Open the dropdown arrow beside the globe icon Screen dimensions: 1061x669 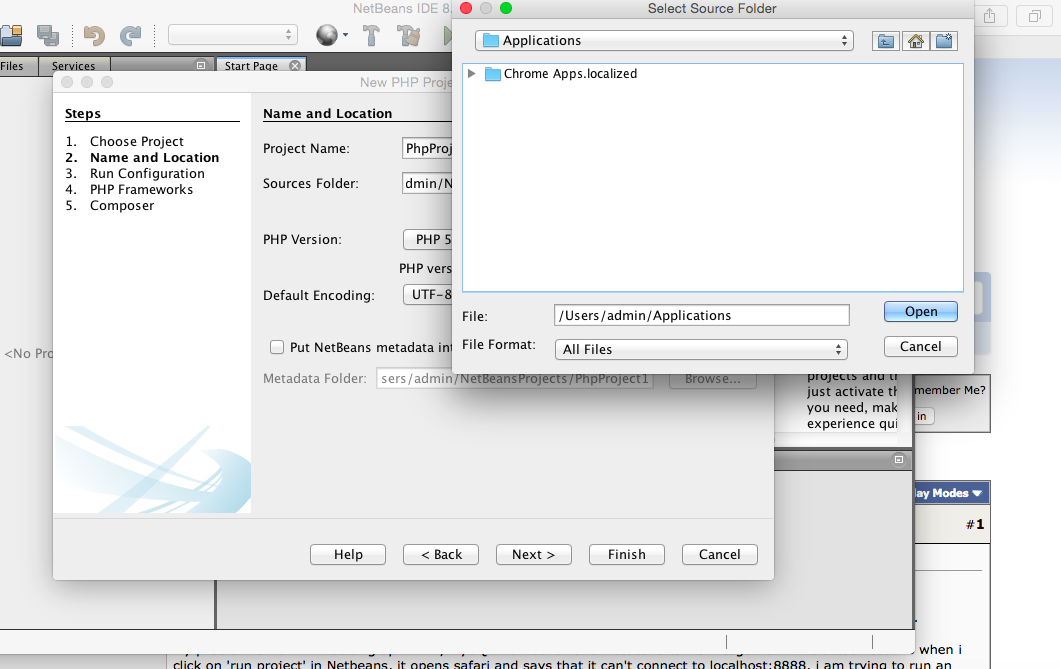click(x=346, y=35)
